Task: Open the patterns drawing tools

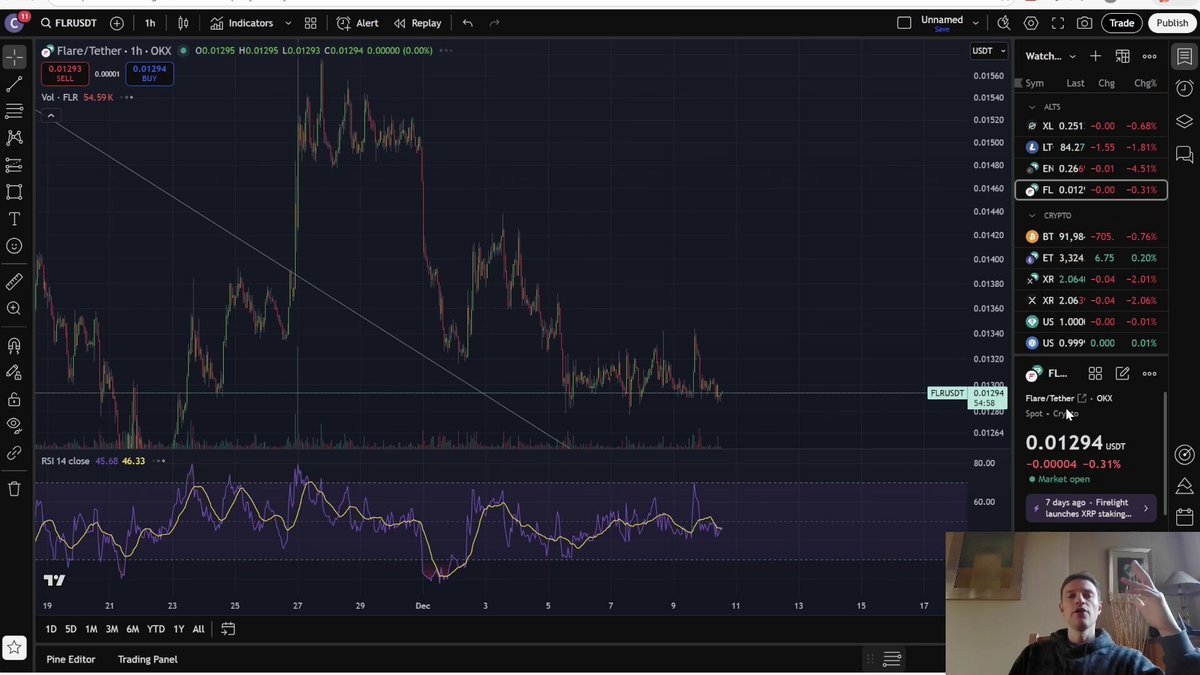Action: point(14,138)
